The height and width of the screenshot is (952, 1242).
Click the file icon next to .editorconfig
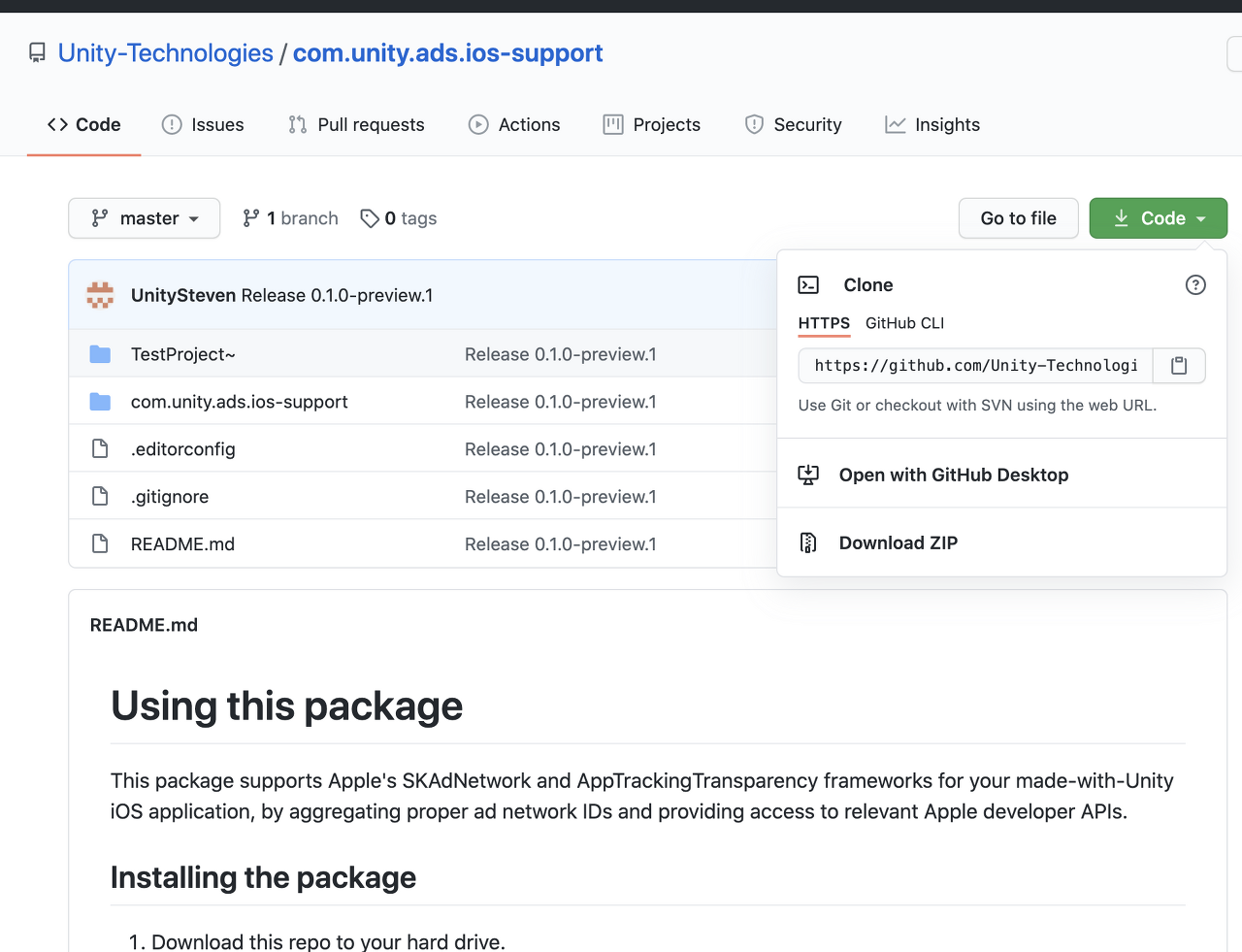(100, 448)
